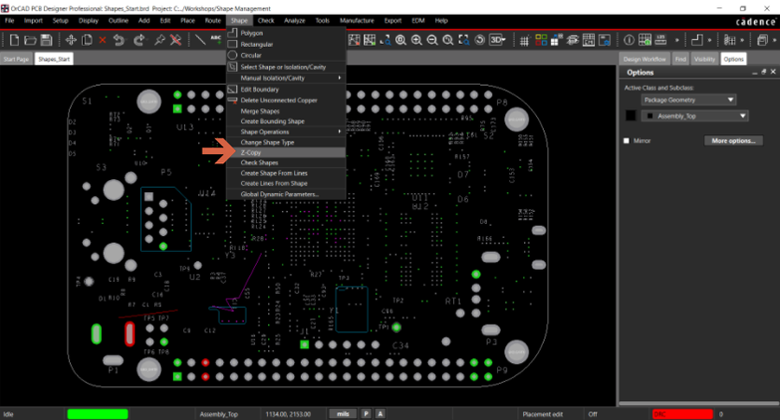Viewport: 780px width, 420px height.
Task: Click the Show Element info icon
Action: coord(629,40)
